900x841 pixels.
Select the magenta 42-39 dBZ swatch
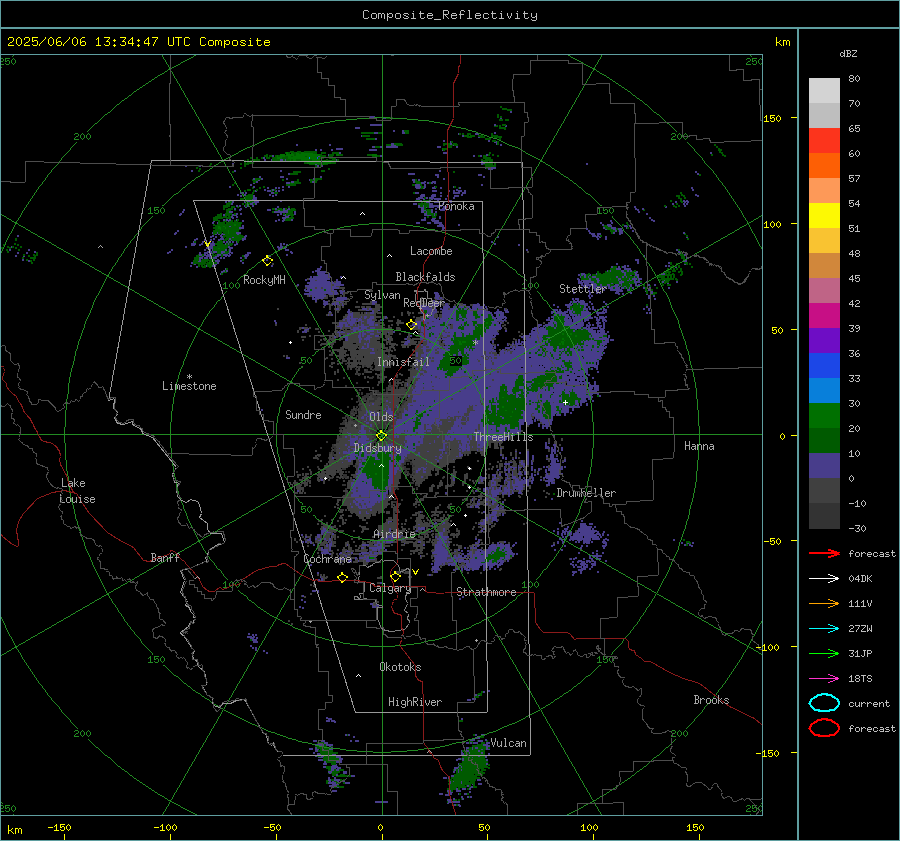(824, 316)
